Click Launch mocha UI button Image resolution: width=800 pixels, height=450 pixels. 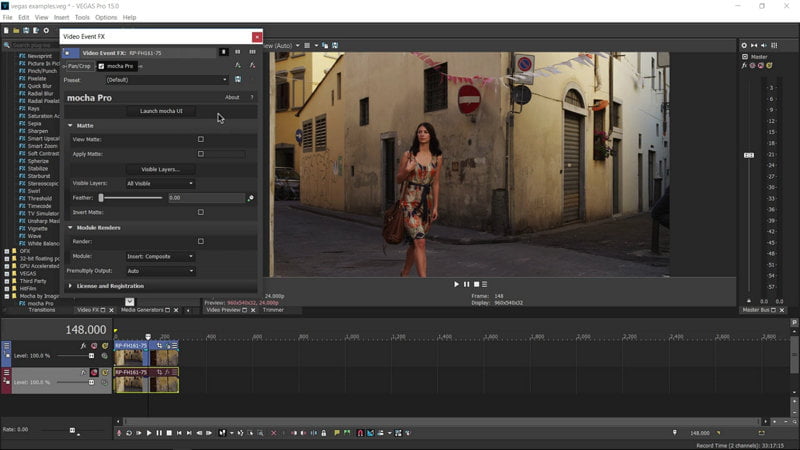pyautogui.click(x=161, y=111)
